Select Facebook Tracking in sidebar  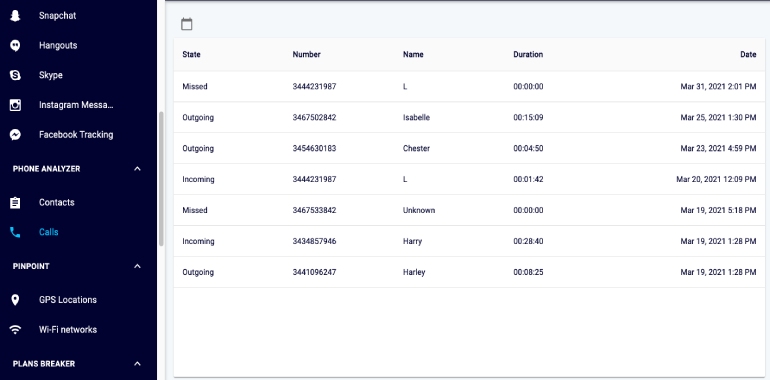(x=76, y=135)
